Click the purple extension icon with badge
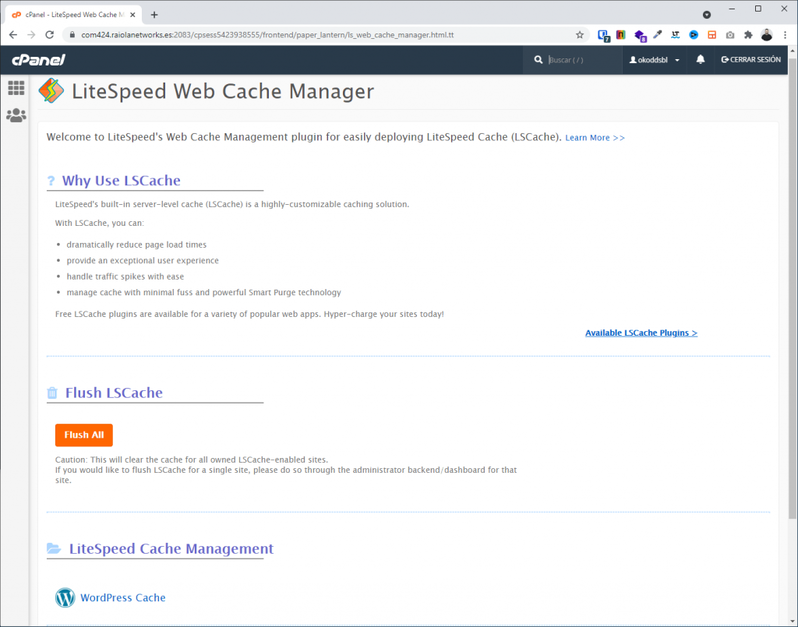Screen dimensions: 798x627 (640, 35)
